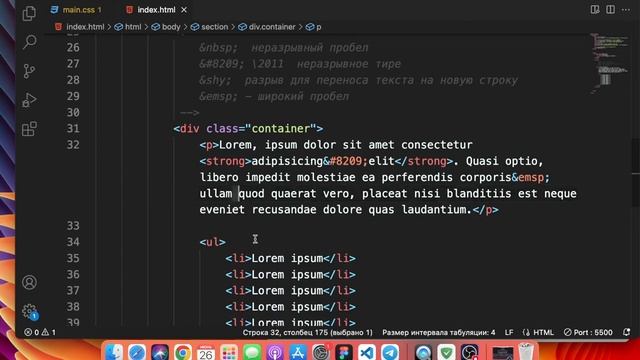The image size is (640, 360).
Task: Open the file compare icon in editor toolbar
Action: 595,9
